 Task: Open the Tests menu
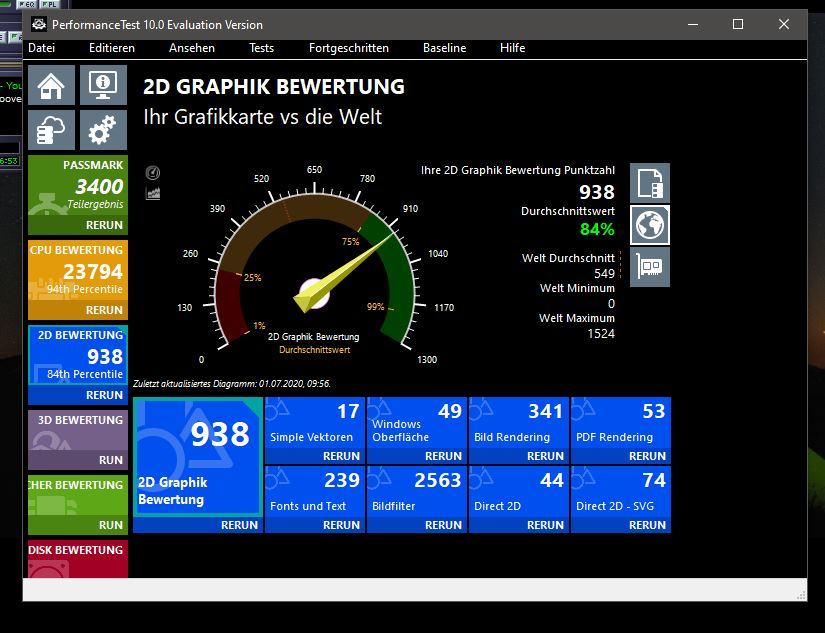click(x=261, y=48)
